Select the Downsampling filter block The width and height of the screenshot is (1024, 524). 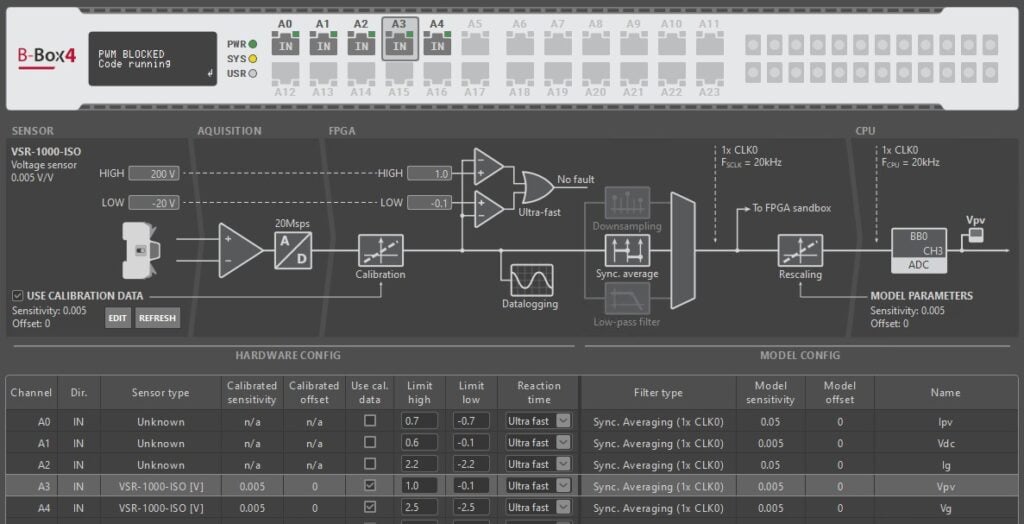627,203
